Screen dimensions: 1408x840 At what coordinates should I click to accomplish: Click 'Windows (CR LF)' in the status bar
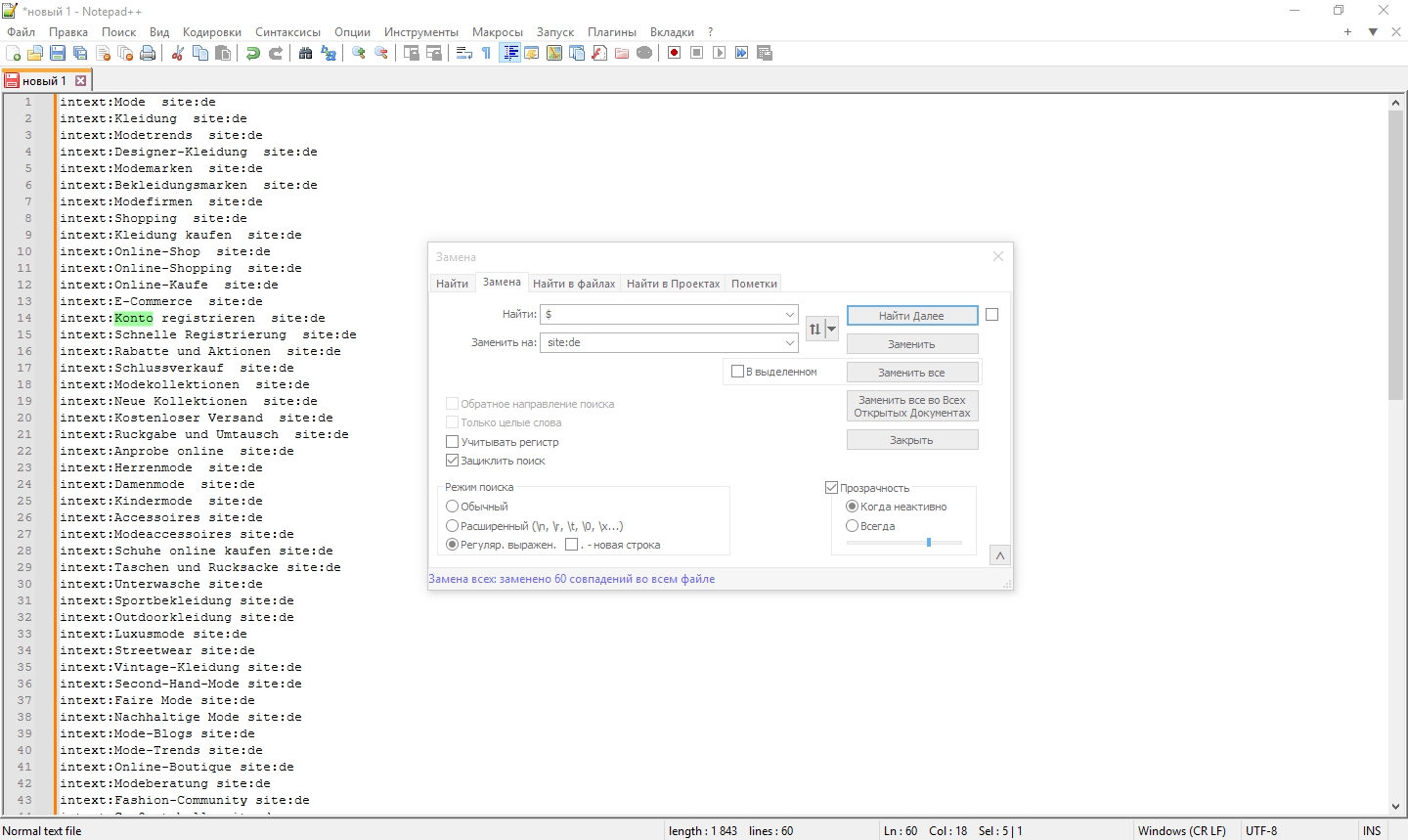1181,831
